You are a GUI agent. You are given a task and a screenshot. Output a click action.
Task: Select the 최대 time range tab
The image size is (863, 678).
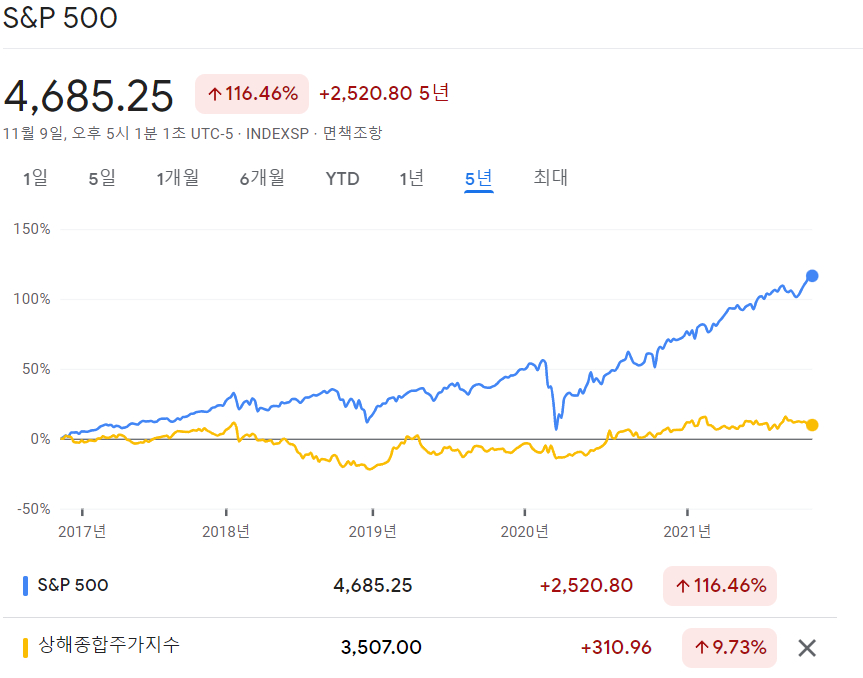(550, 177)
